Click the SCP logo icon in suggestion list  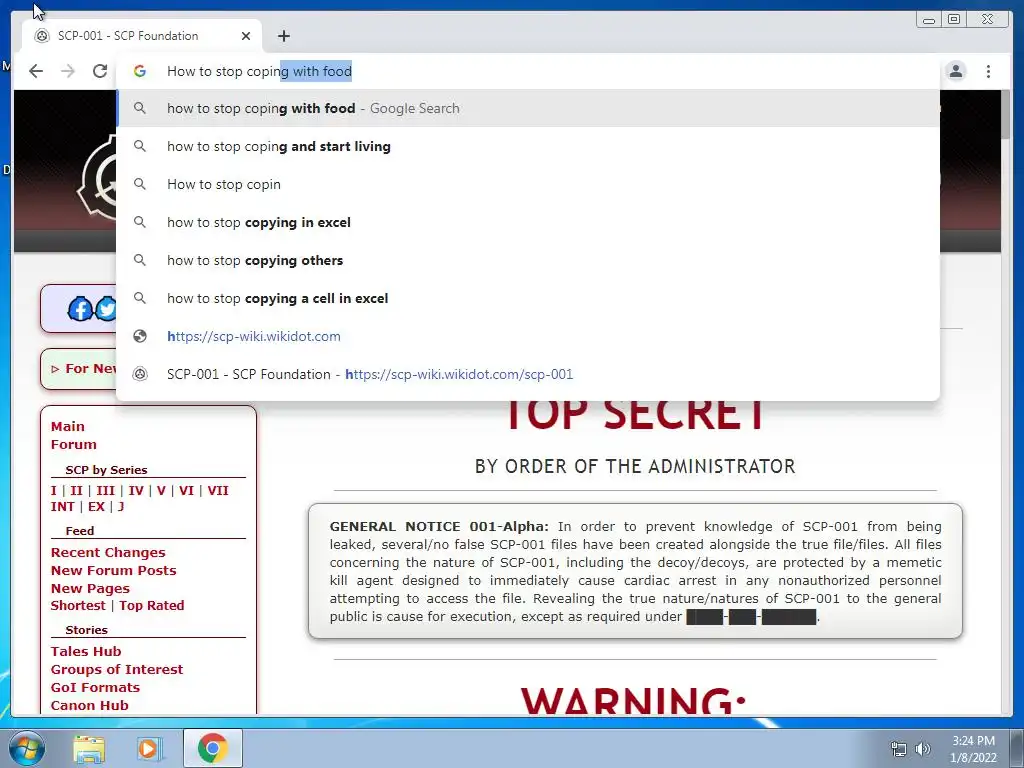coord(140,374)
